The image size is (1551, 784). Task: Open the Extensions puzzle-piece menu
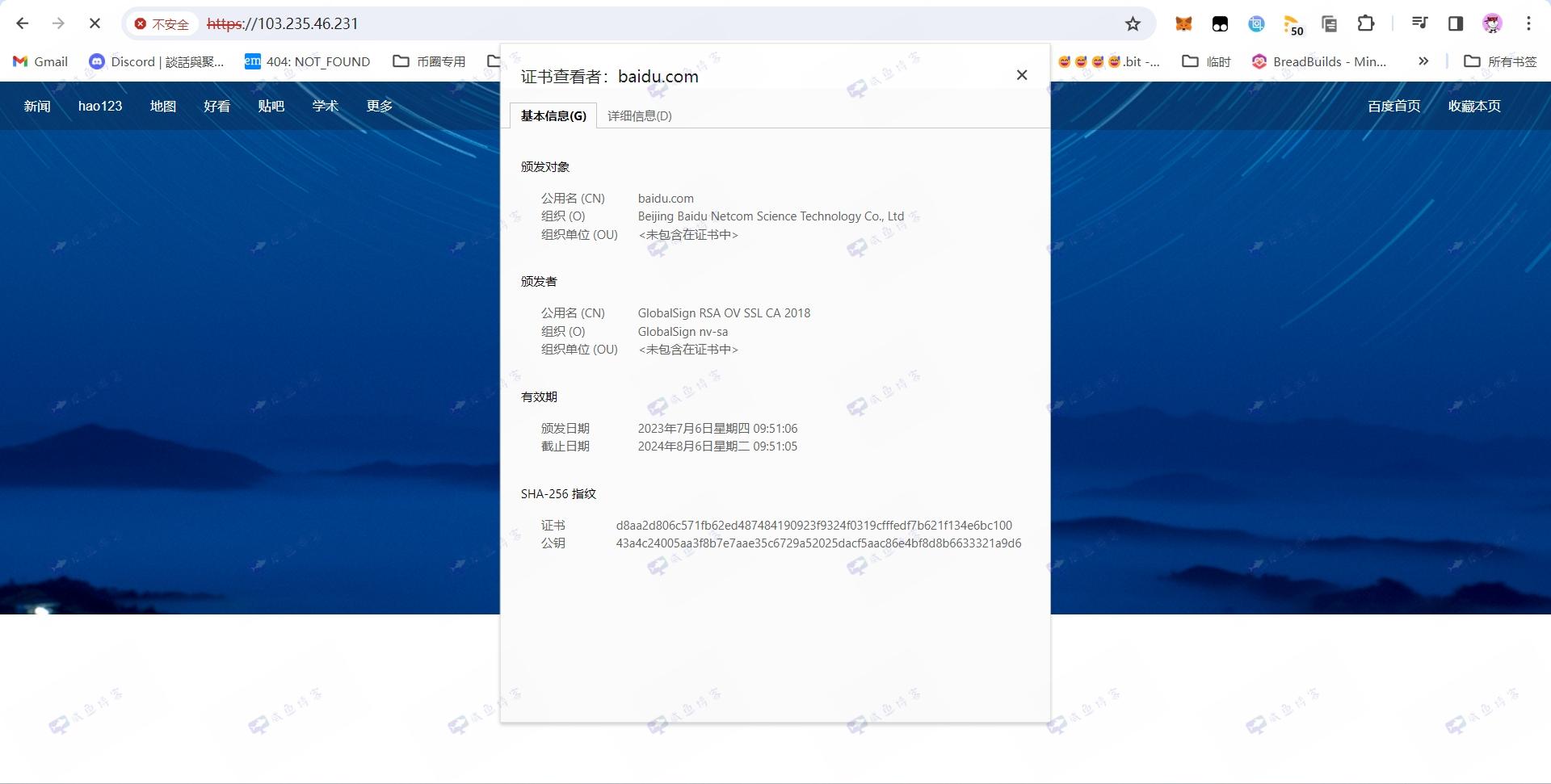pos(1366,23)
